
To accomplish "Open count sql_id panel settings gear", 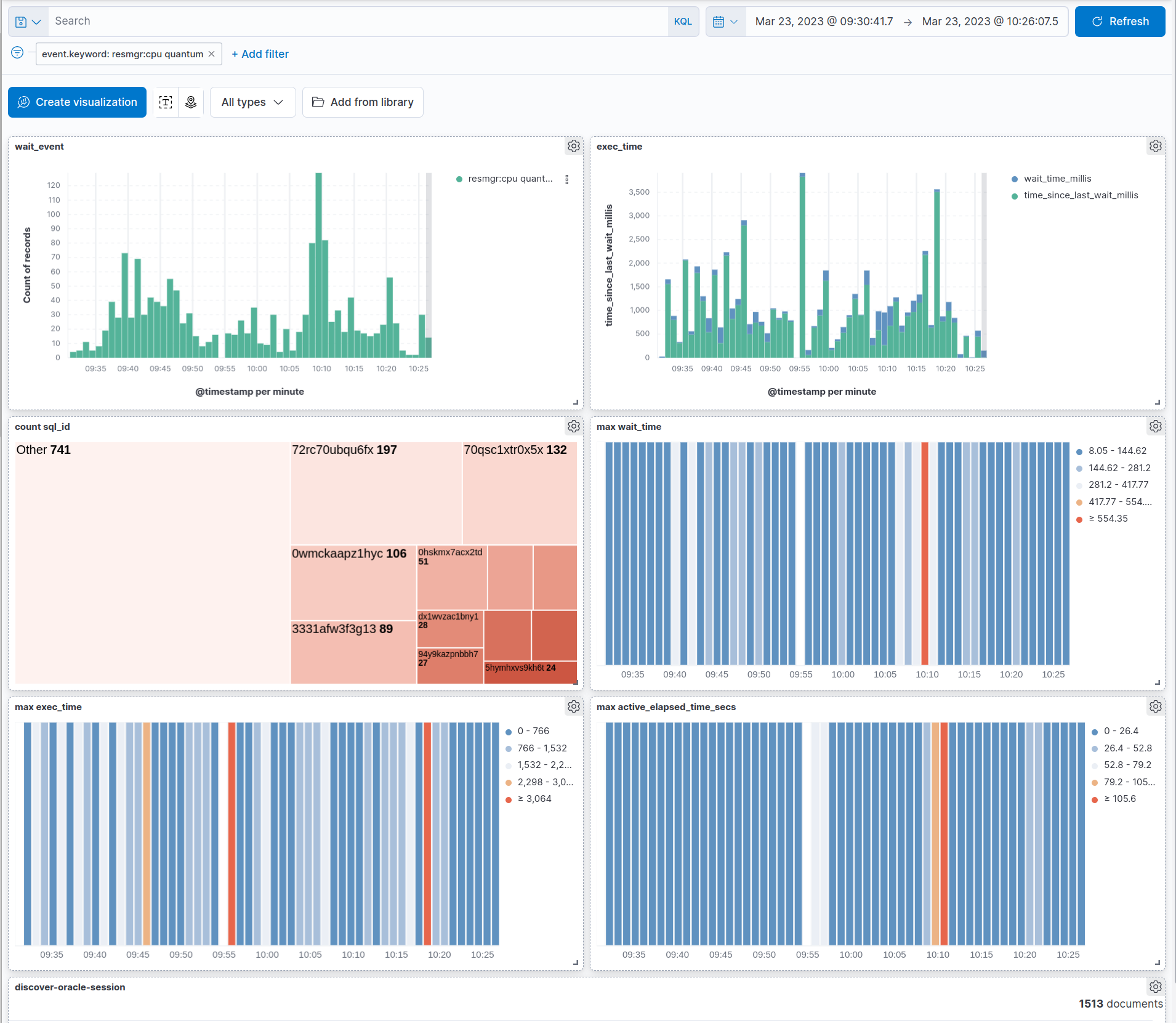I will point(573,427).
